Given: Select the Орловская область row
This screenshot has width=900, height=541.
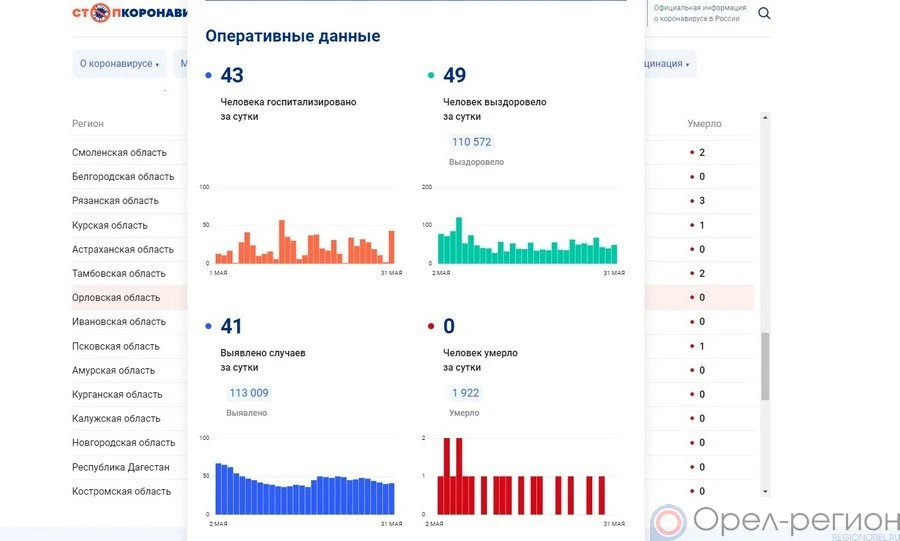Looking at the screenshot, I should (116, 298).
